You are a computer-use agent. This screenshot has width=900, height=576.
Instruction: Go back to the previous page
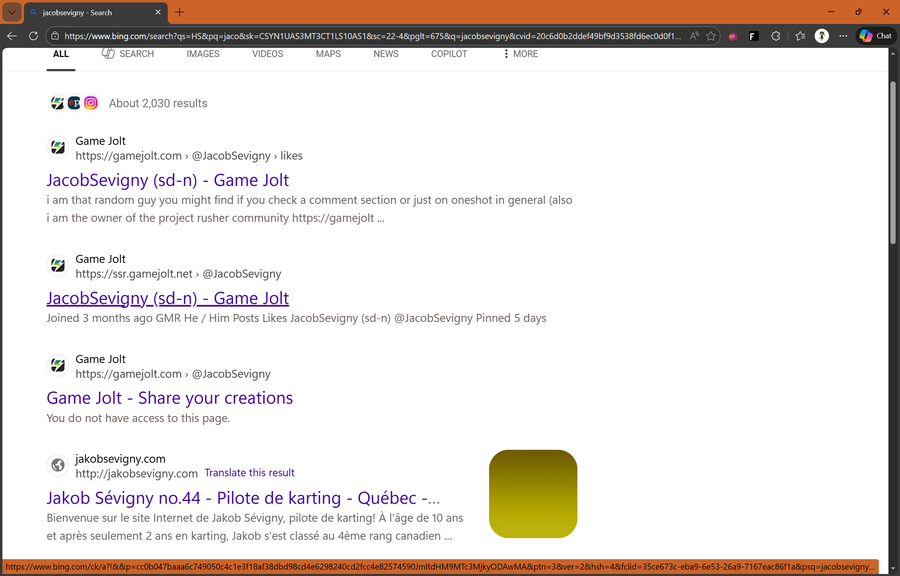(12, 36)
